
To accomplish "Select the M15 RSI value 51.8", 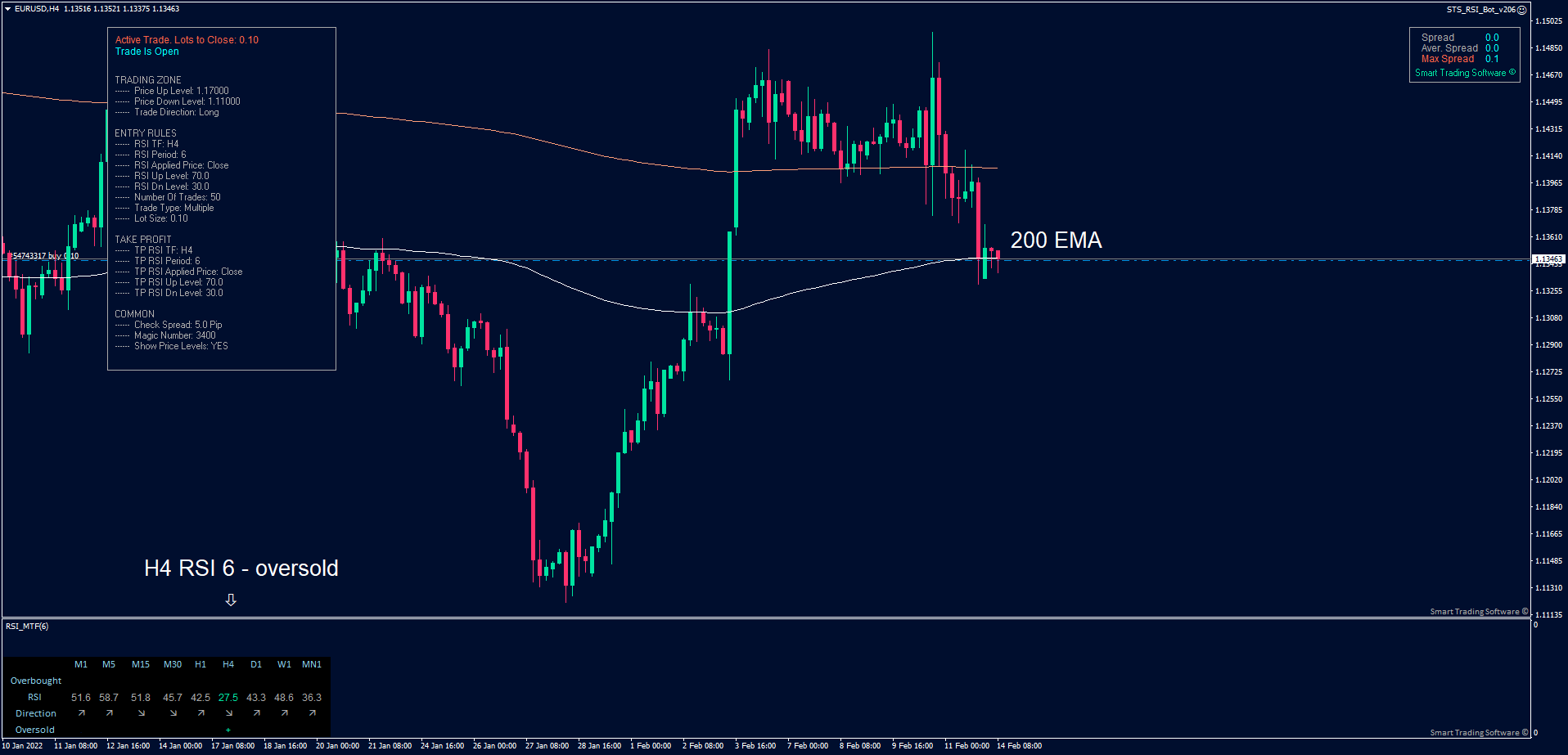I will pyautogui.click(x=141, y=698).
